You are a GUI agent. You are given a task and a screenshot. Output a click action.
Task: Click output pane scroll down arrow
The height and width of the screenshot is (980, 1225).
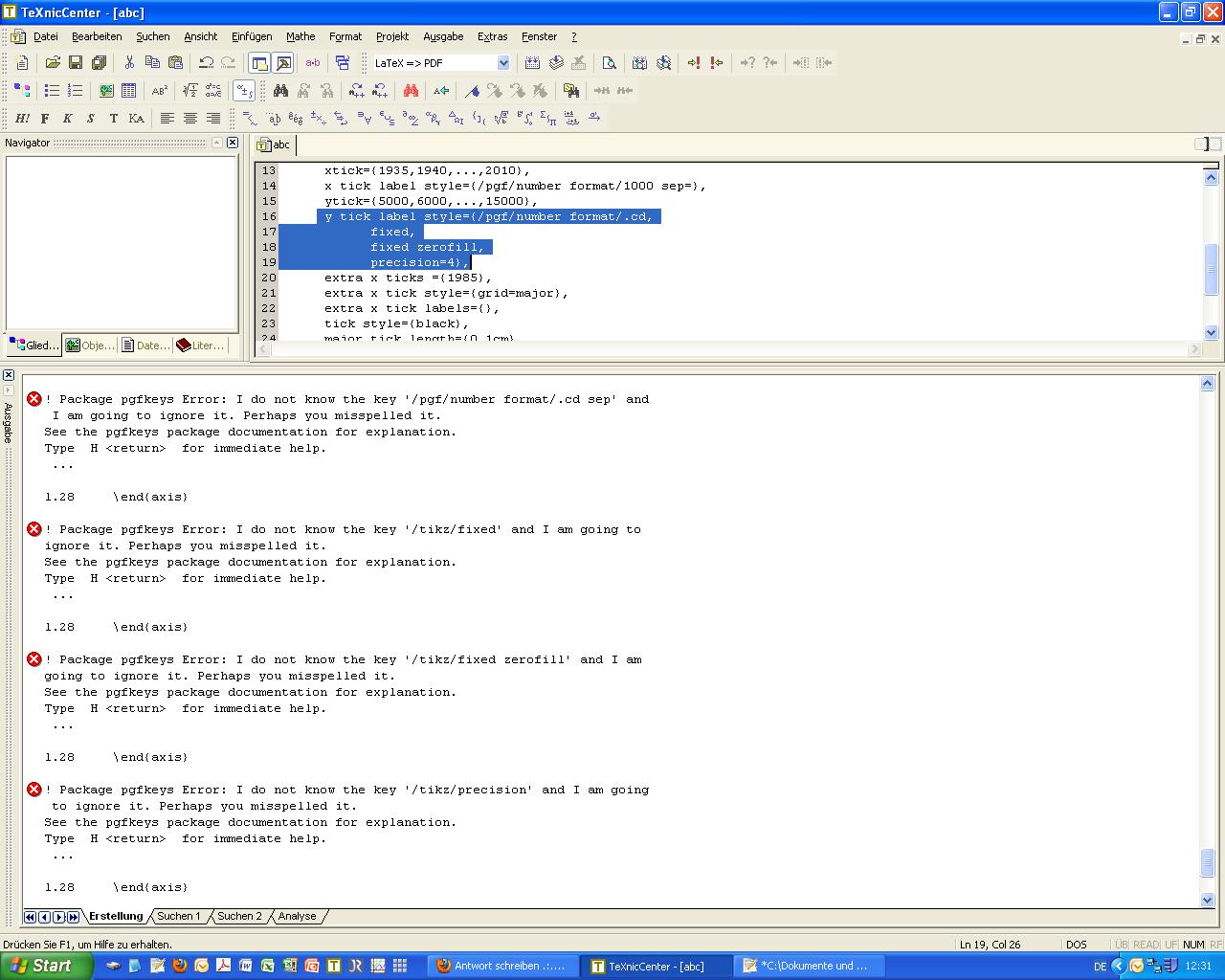[x=1207, y=900]
